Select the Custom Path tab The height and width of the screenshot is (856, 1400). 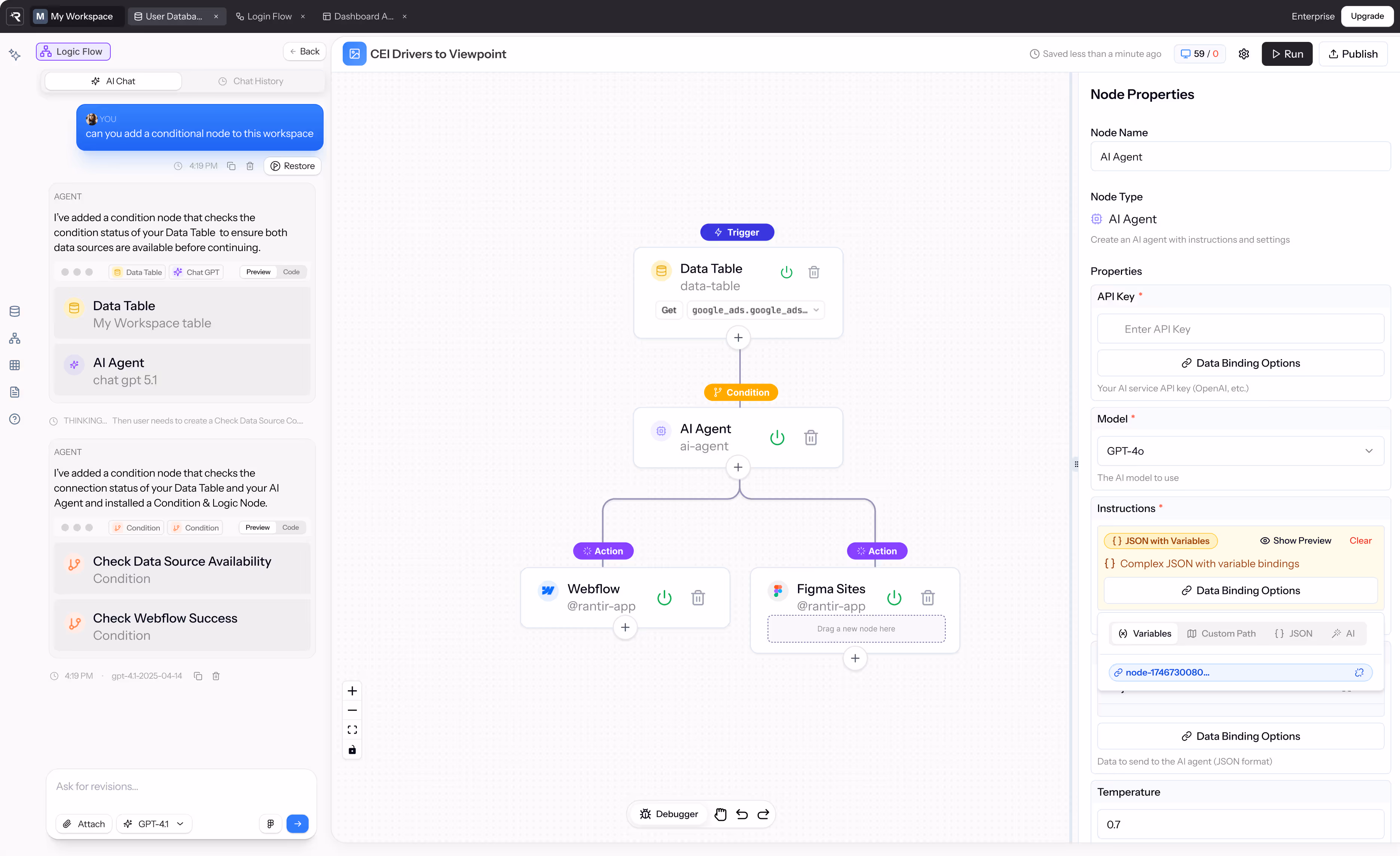click(1221, 633)
